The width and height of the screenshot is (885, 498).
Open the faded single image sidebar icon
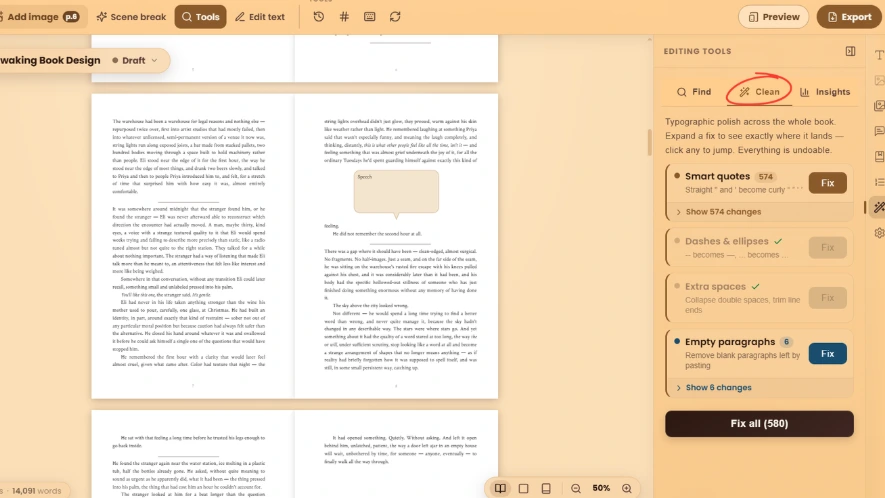click(x=879, y=80)
